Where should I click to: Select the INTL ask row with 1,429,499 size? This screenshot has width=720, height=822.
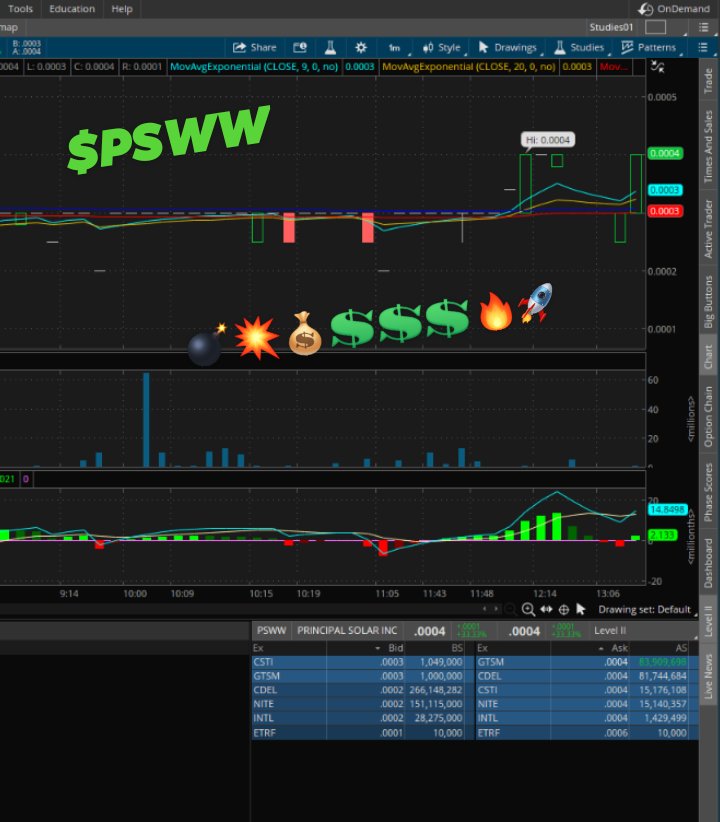point(587,718)
